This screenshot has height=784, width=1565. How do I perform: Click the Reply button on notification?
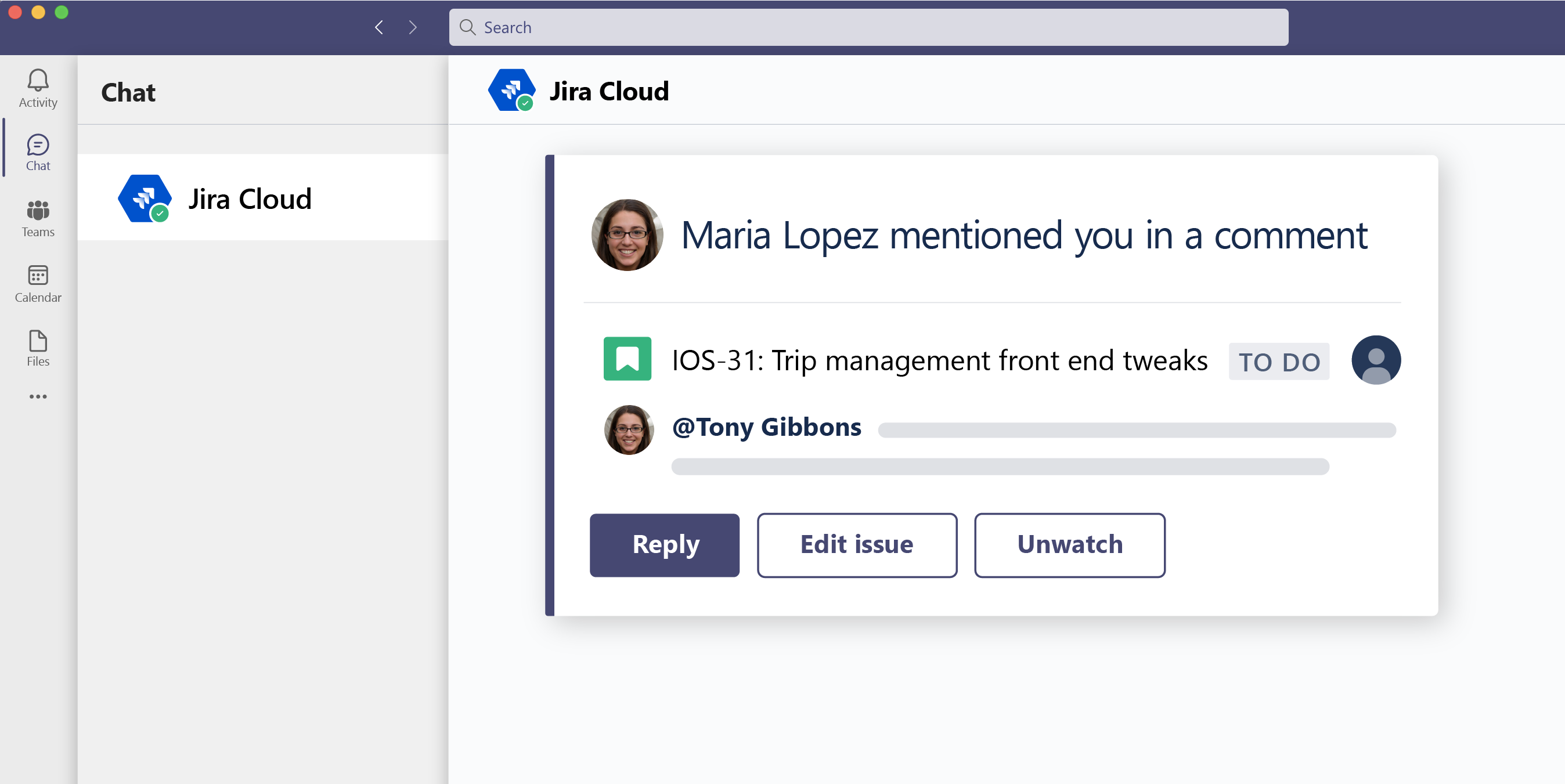click(x=664, y=544)
